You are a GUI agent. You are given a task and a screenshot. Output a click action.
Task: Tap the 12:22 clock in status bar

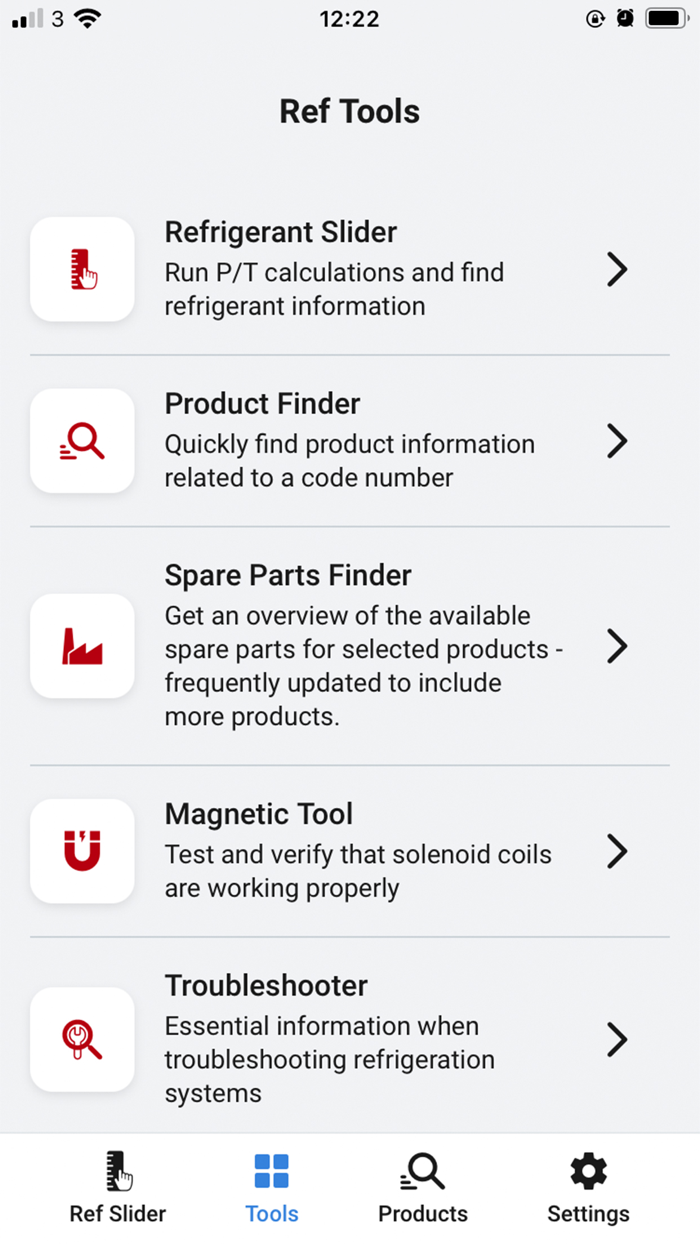pos(350,18)
